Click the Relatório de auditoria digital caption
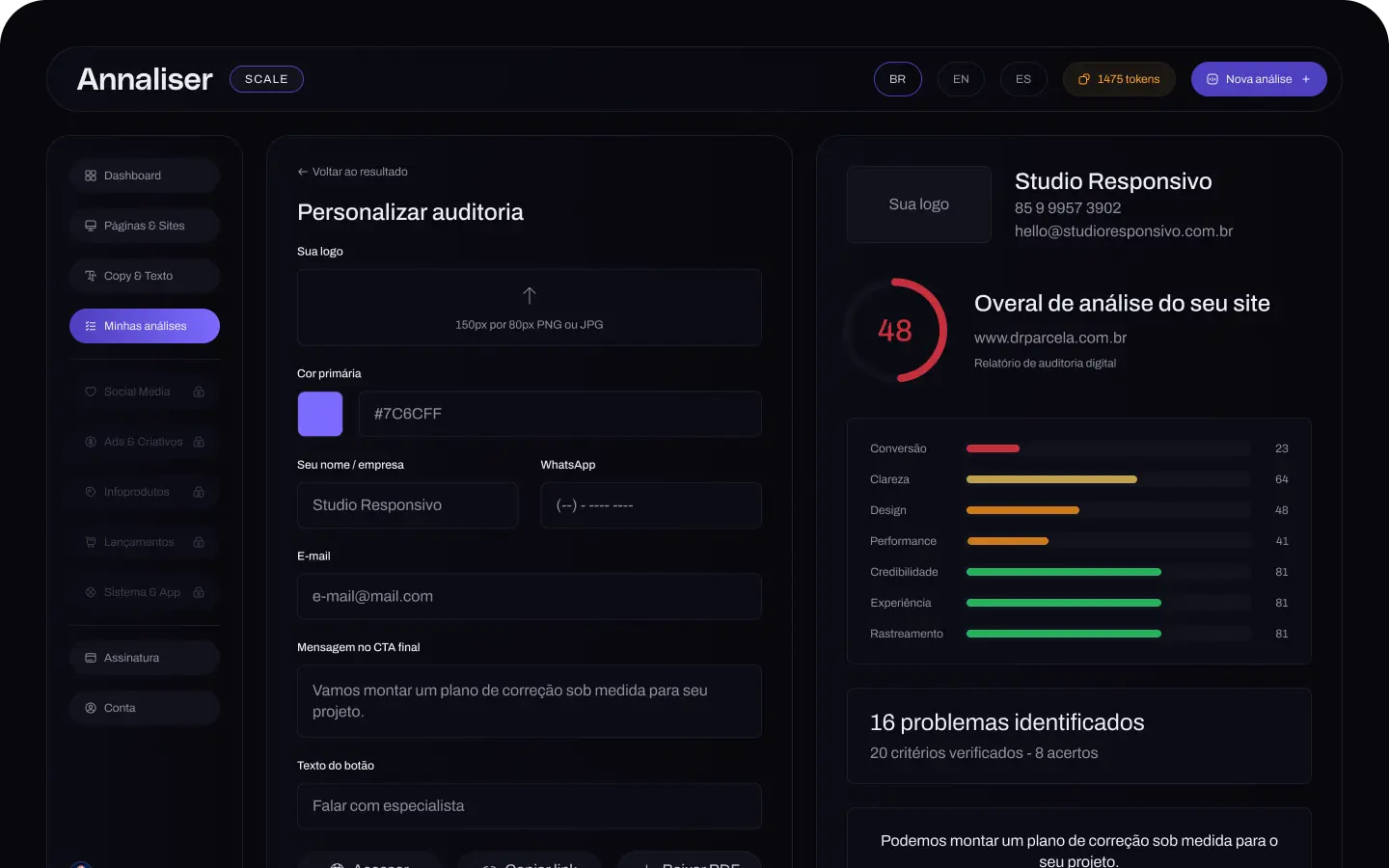This screenshot has width=1389, height=868. coord(1045,364)
